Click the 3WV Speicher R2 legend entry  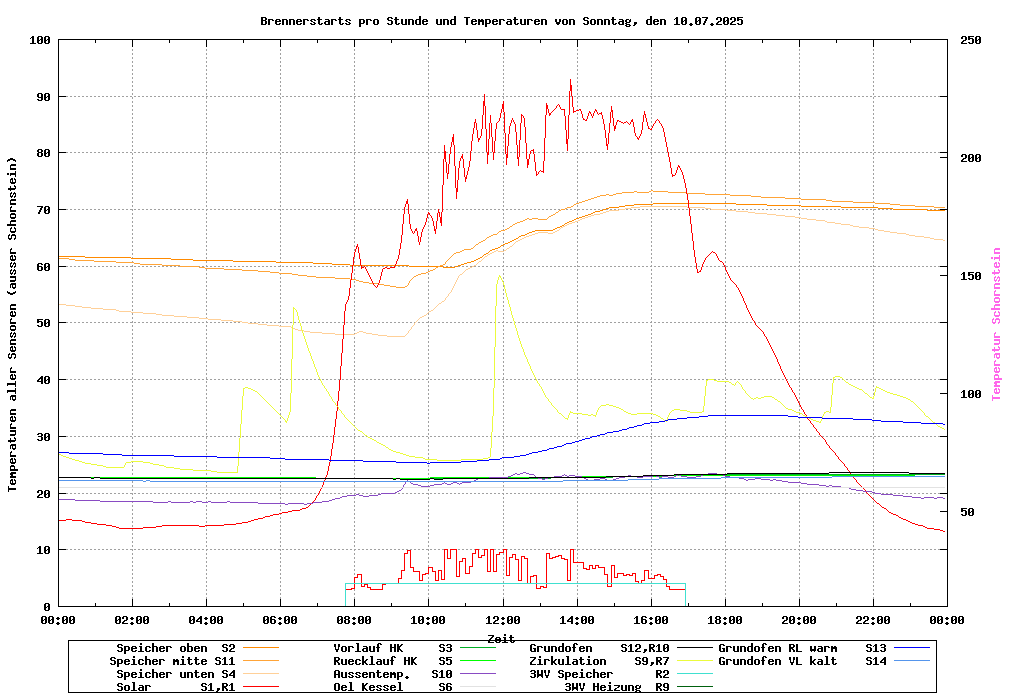coord(599,674)
